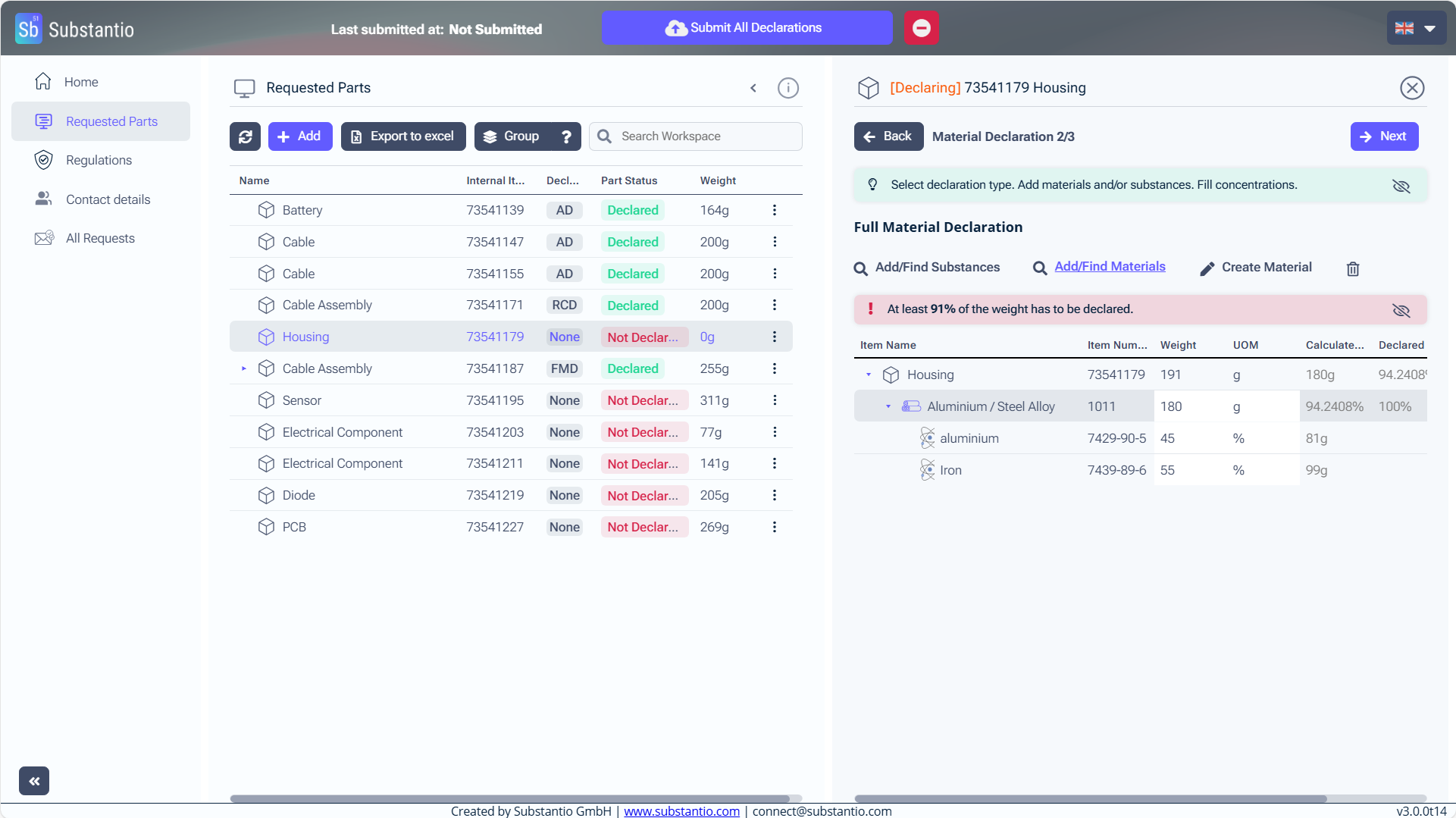Collapse the left sidebar with double-chevron button
The height and width of the screenshot is (818, 1456).
[x=34, y=780]
